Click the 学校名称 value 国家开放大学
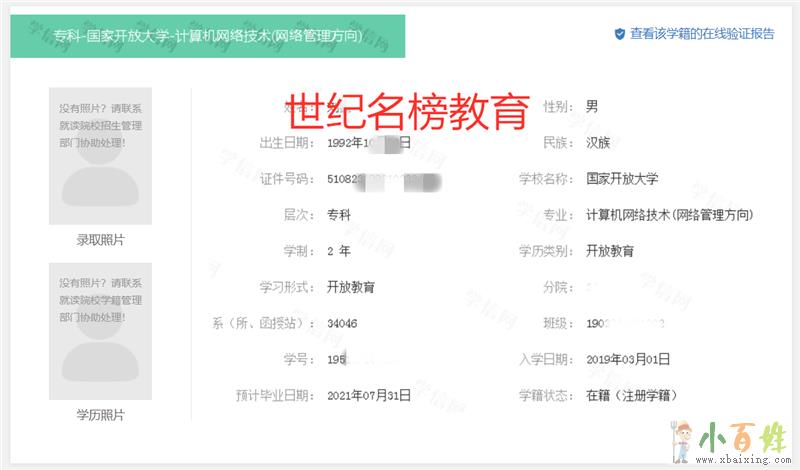The width and height of the screenshot is (800, 470). (x=622, y=178)
